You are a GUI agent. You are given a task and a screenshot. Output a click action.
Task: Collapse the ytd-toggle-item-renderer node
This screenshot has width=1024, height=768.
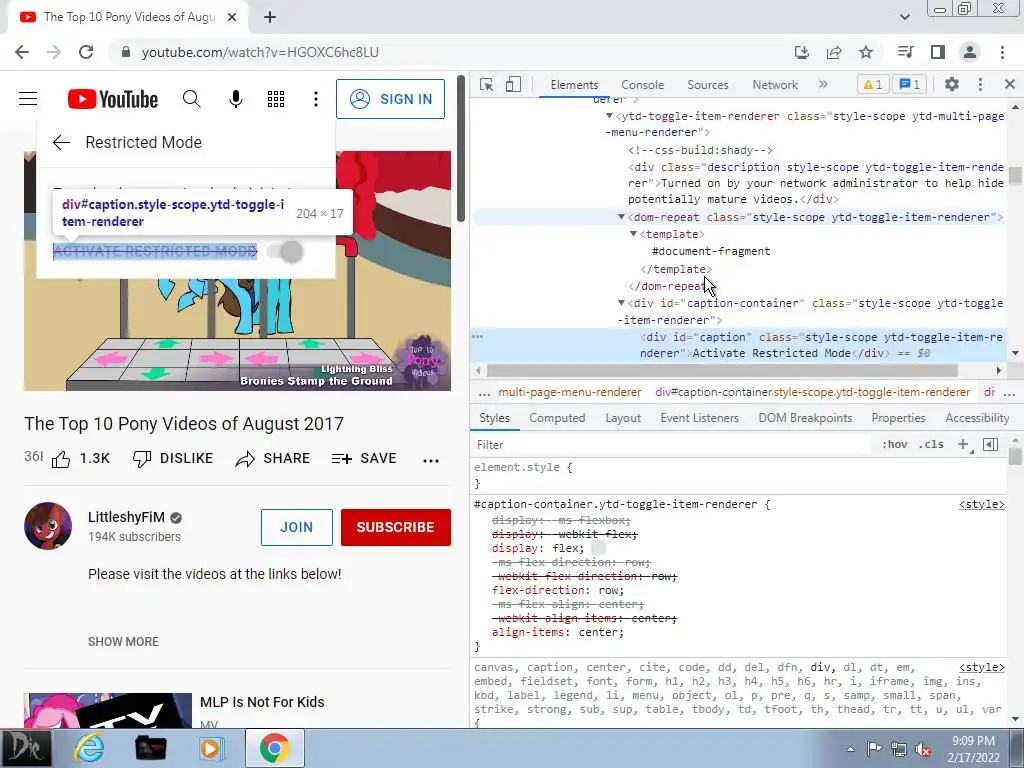click(609, 116)
